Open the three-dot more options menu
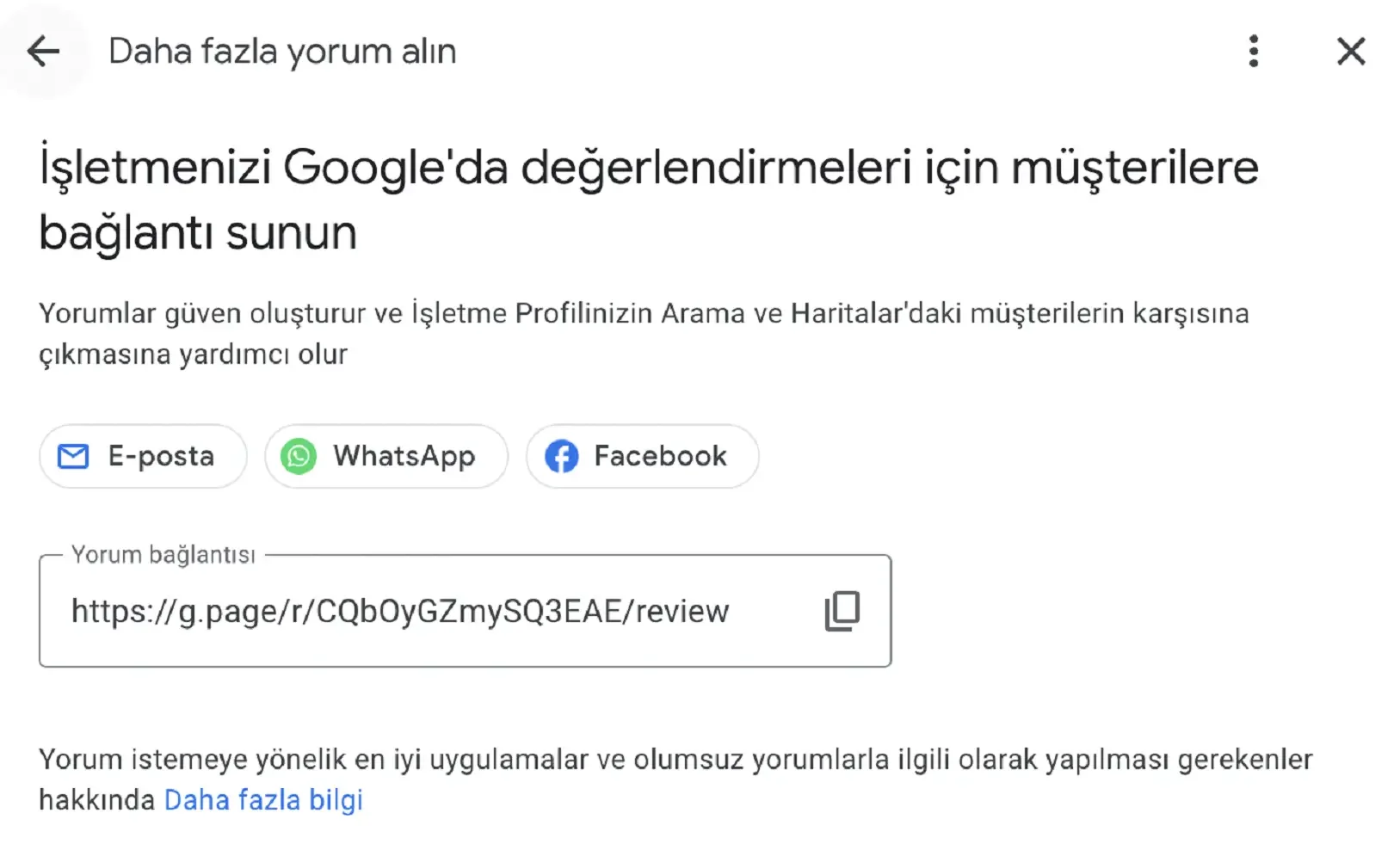 point(1254,52)
